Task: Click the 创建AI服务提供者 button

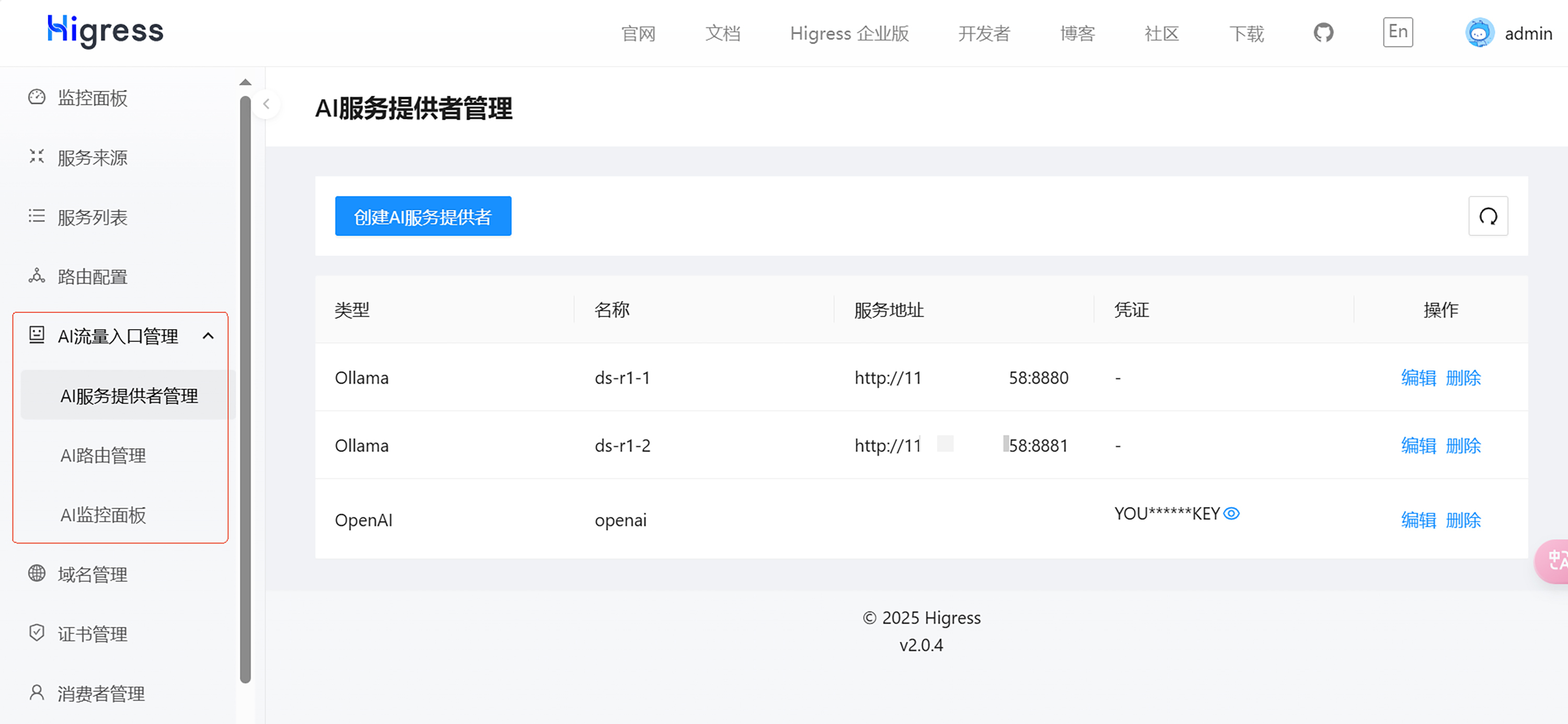Action: coord(422,217)
